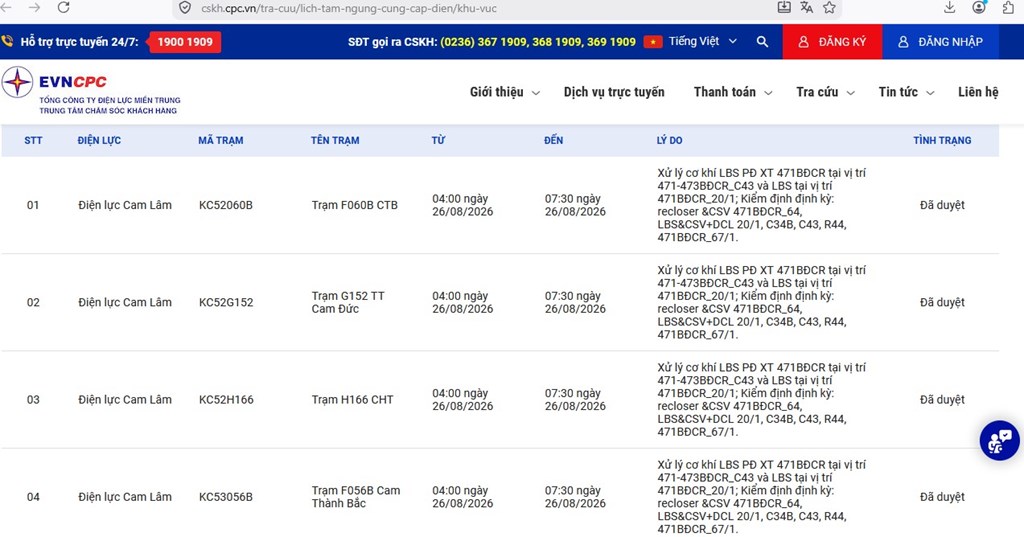Expand Tin tức menu
1024x537 pixels.
pyautogui.click(x=906, y=92)
